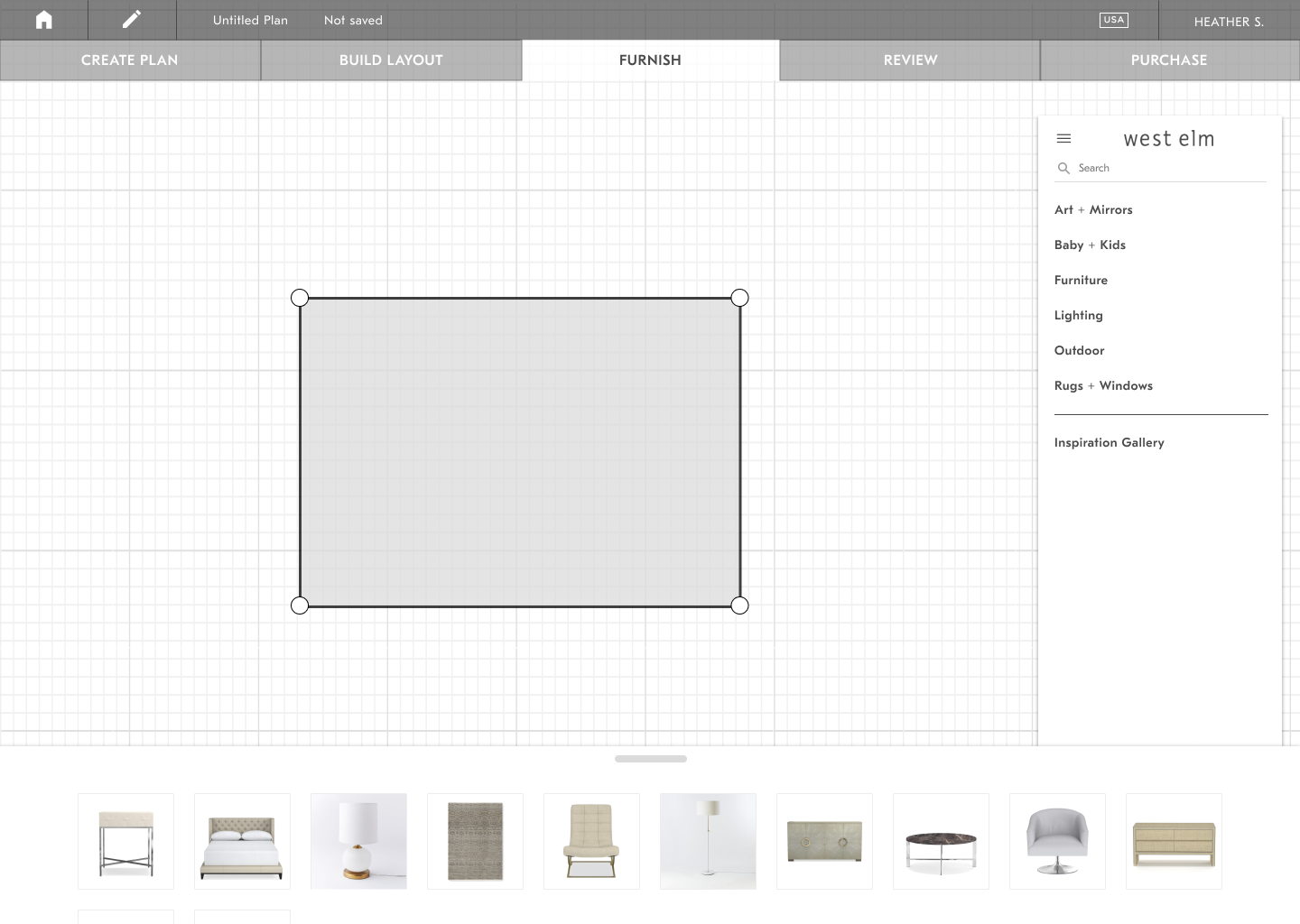The width and height of the screenshot is (1300, 924).
Task: Focus the west elm Search field
Action: click(1161, 168)
